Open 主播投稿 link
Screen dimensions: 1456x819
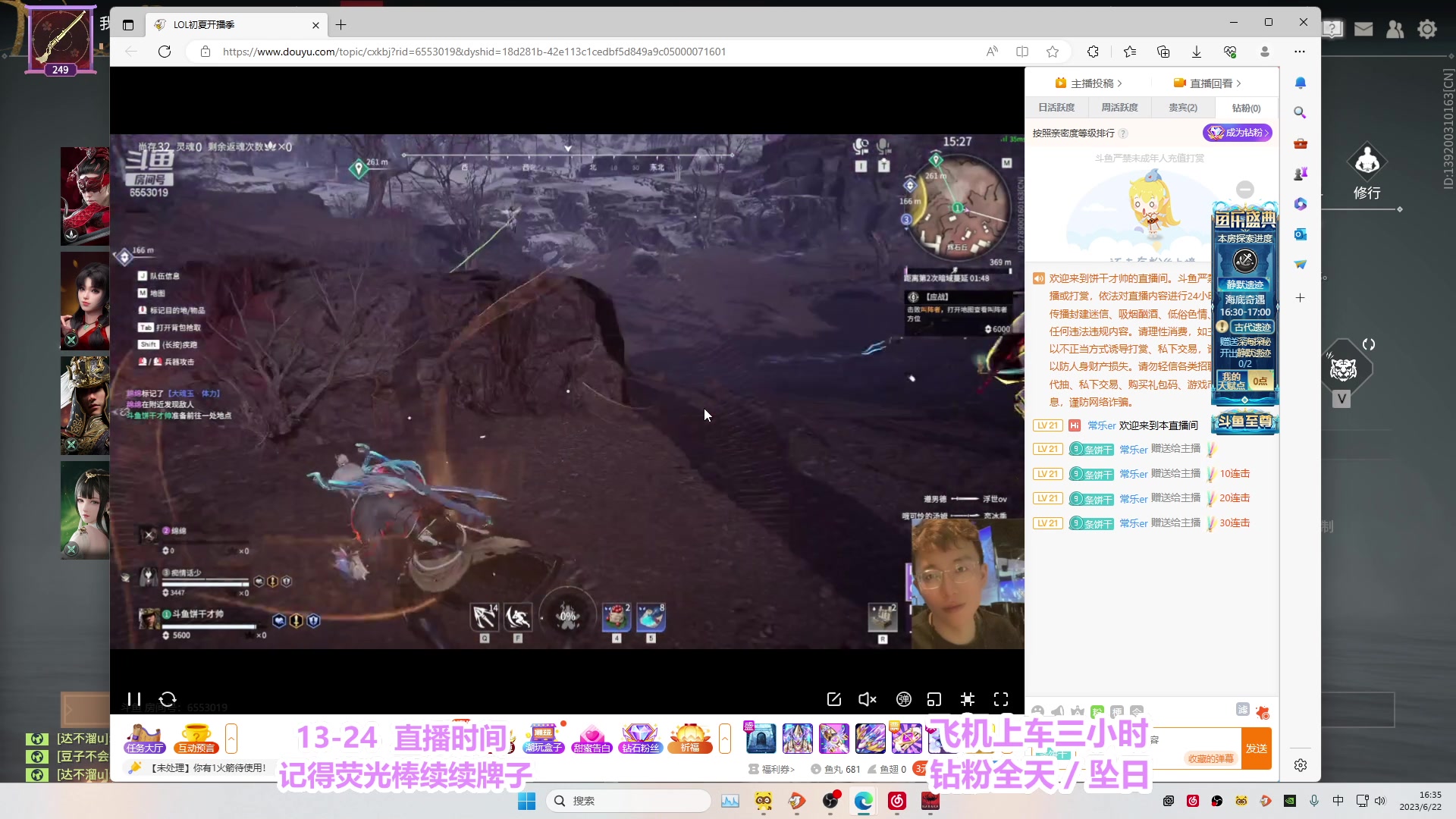pos(1088,83)
